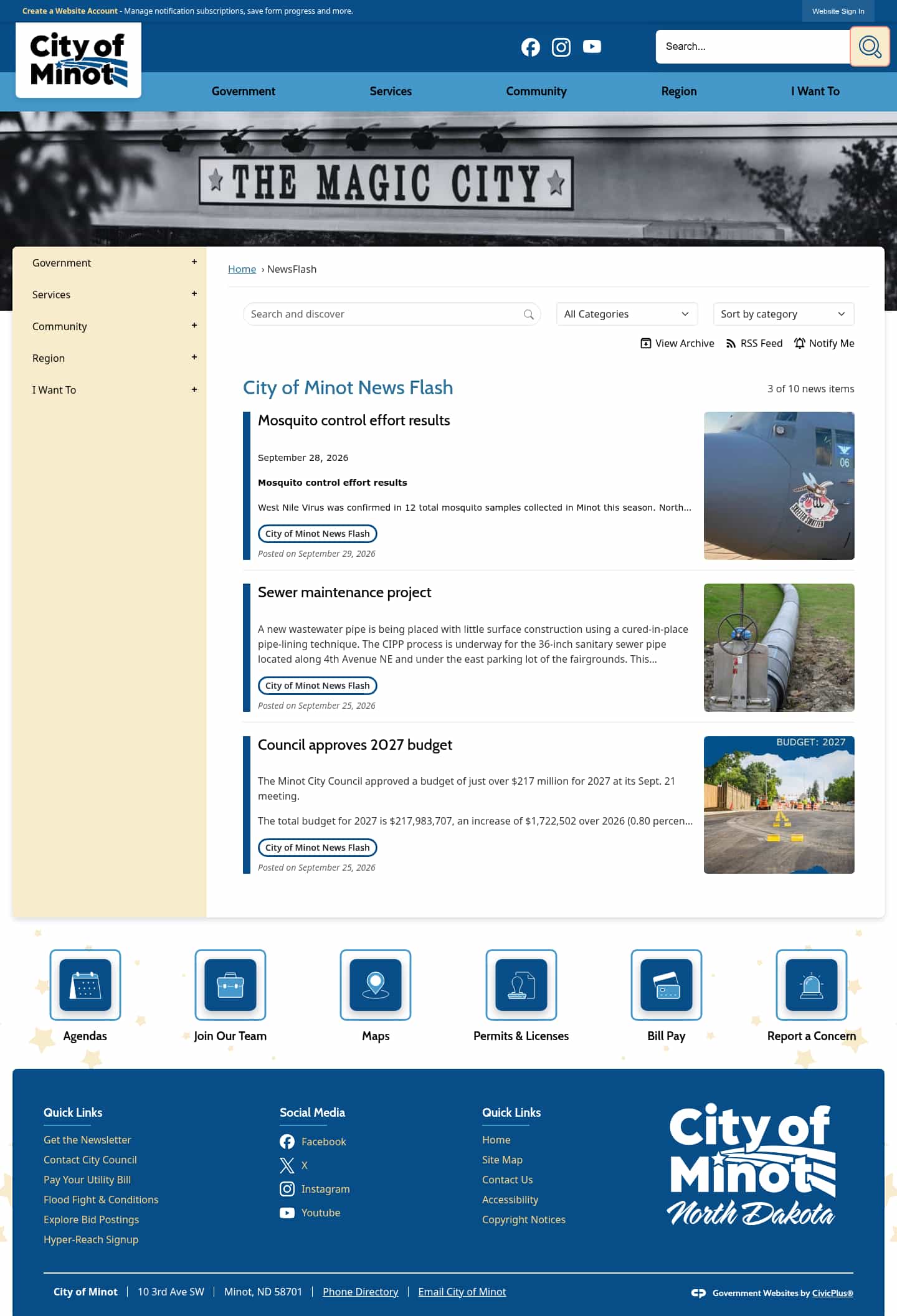Open the Bill Pay card icon

(667, 985)
